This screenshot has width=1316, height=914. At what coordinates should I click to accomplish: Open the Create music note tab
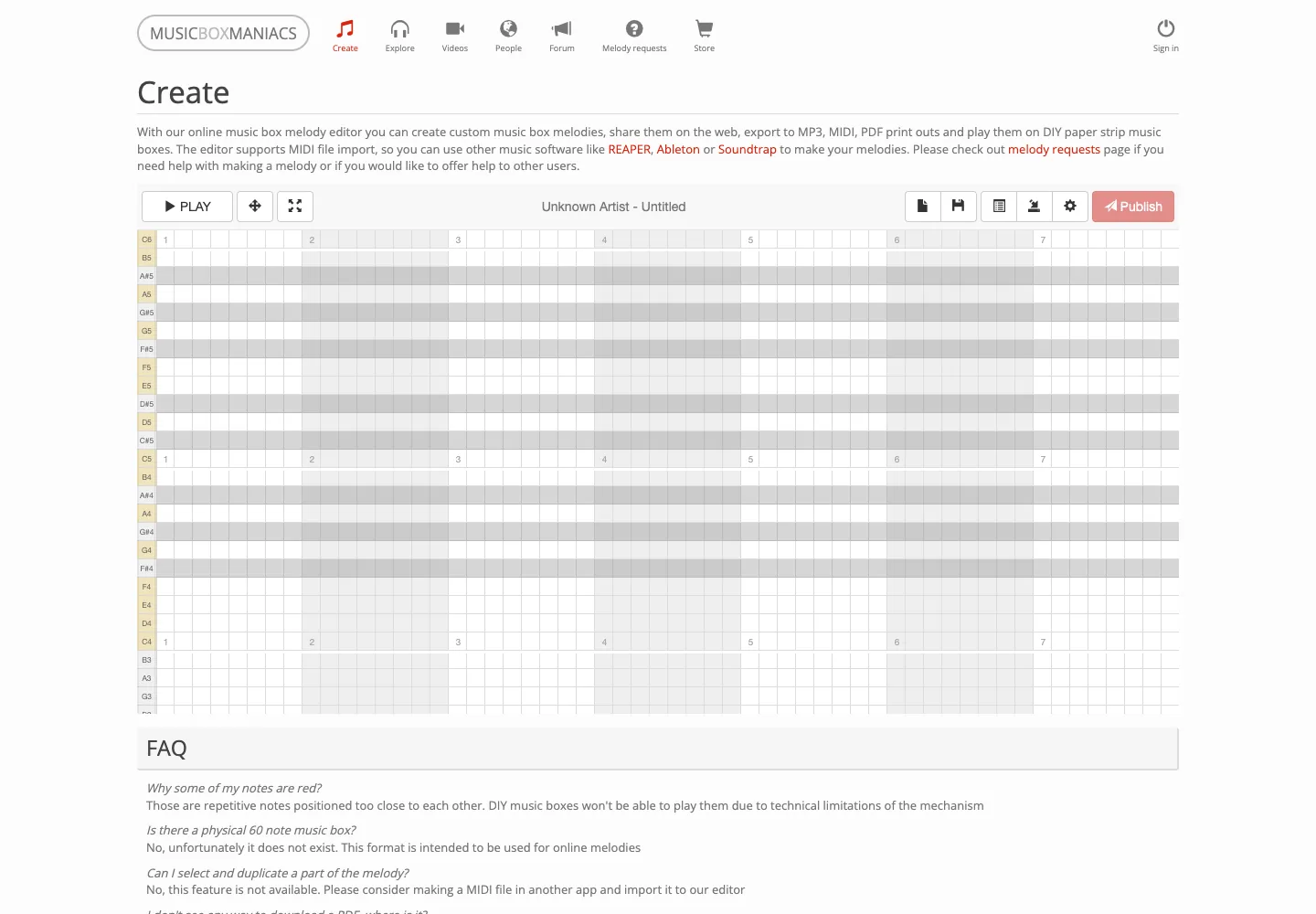345,36
